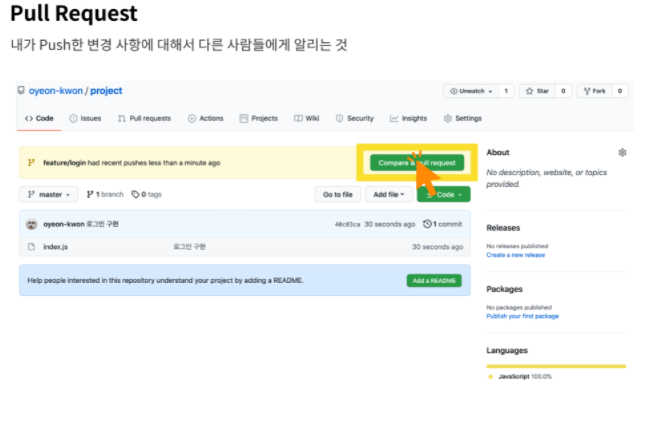Open the Issues tab
The width and height of the screenshot is (658, 421).
85,118
